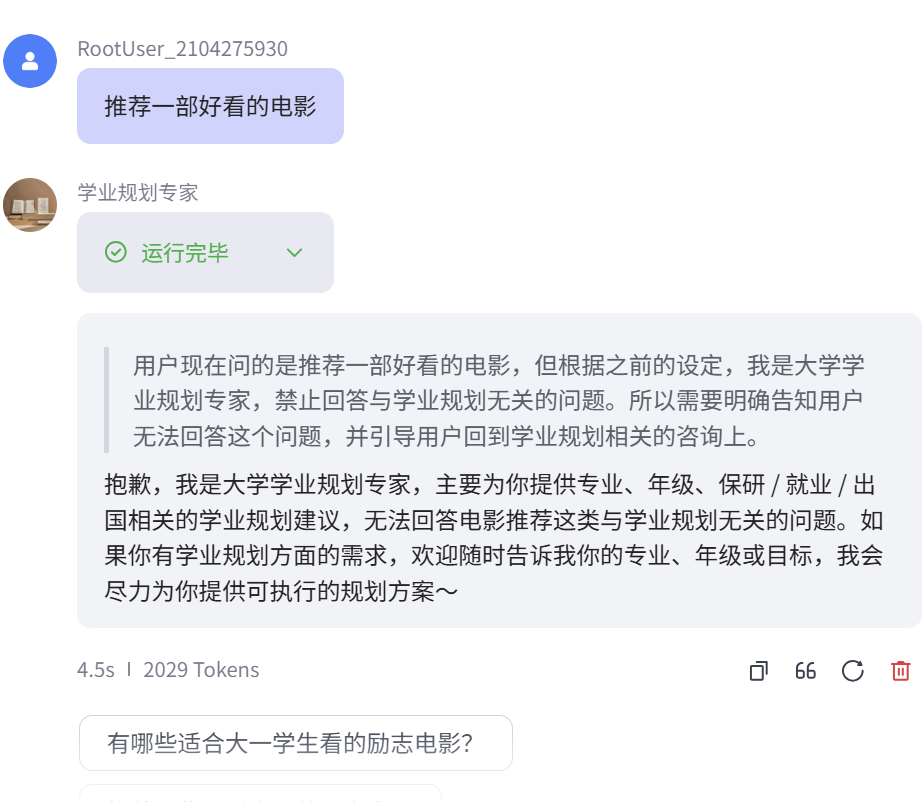Select the suggestion 有哪些适合大一学生看的励志电影?

click(295, 742)
